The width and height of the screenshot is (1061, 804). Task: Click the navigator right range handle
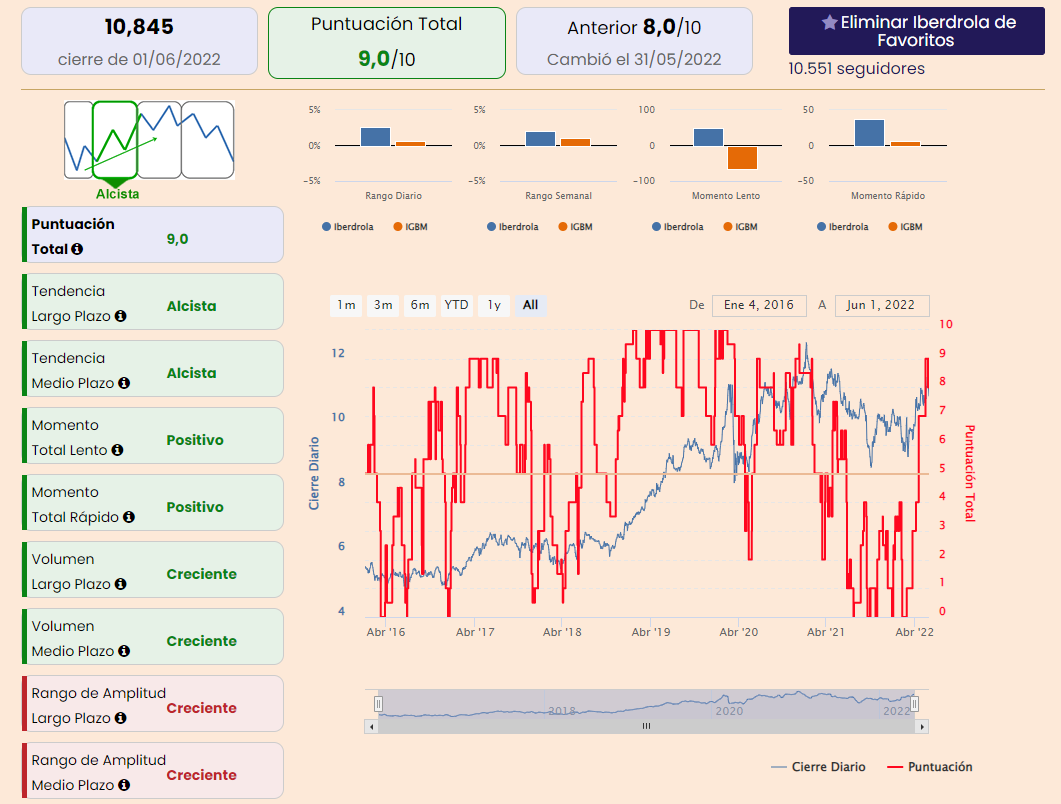(x=914, y=705)
